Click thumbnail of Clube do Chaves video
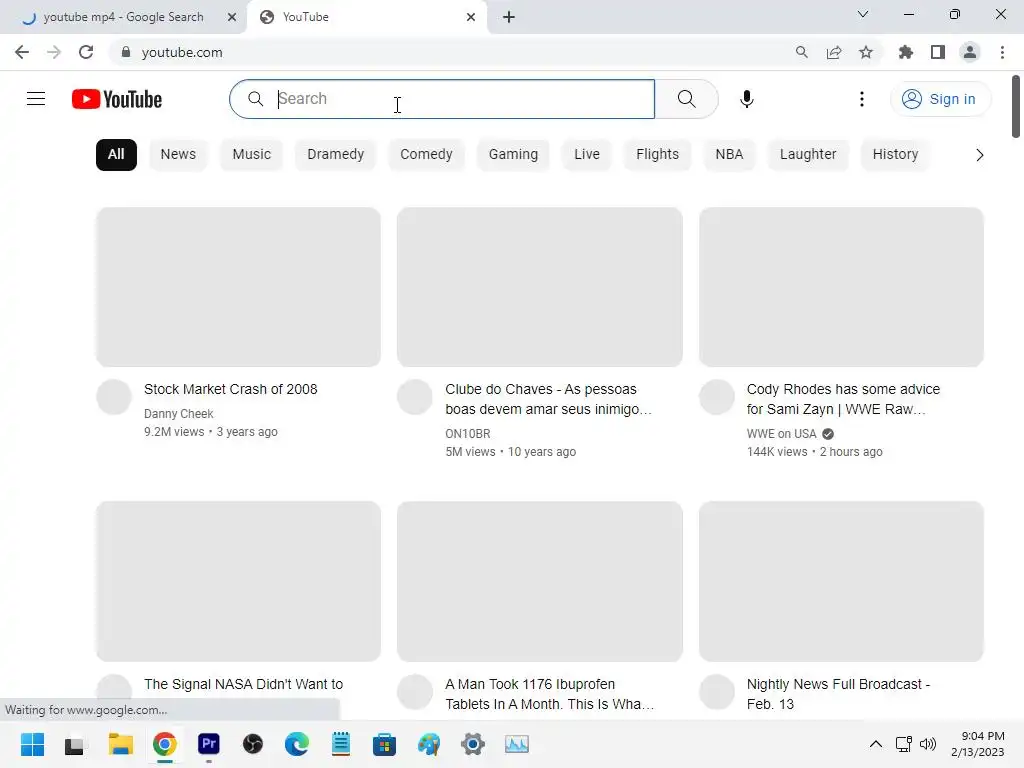This screenshot has height=768, width=1024. (539, 287)
